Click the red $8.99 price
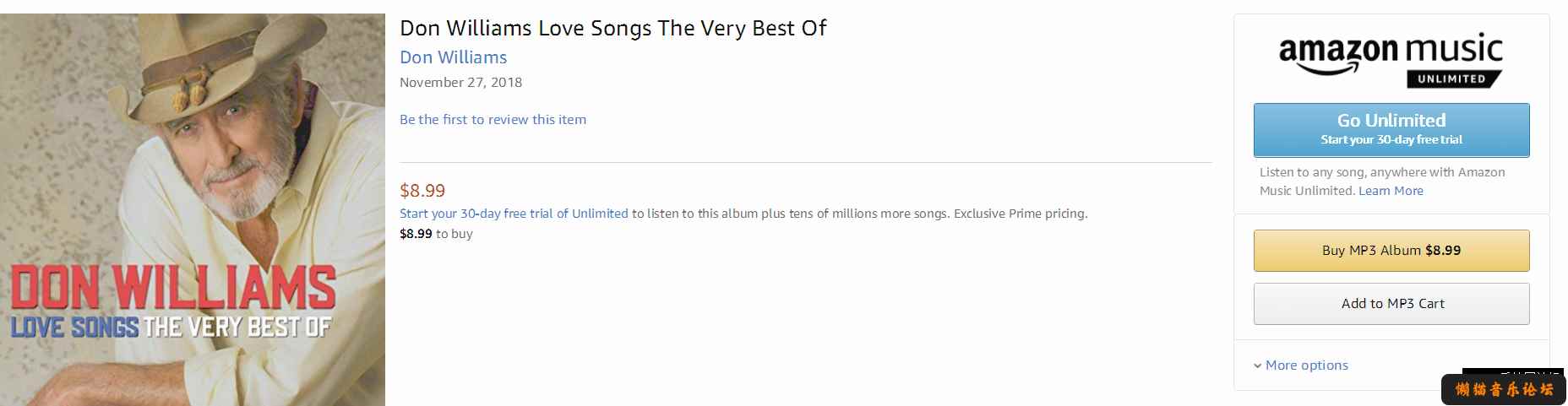The image size is (1568, 406). click(x=422, y=191)
